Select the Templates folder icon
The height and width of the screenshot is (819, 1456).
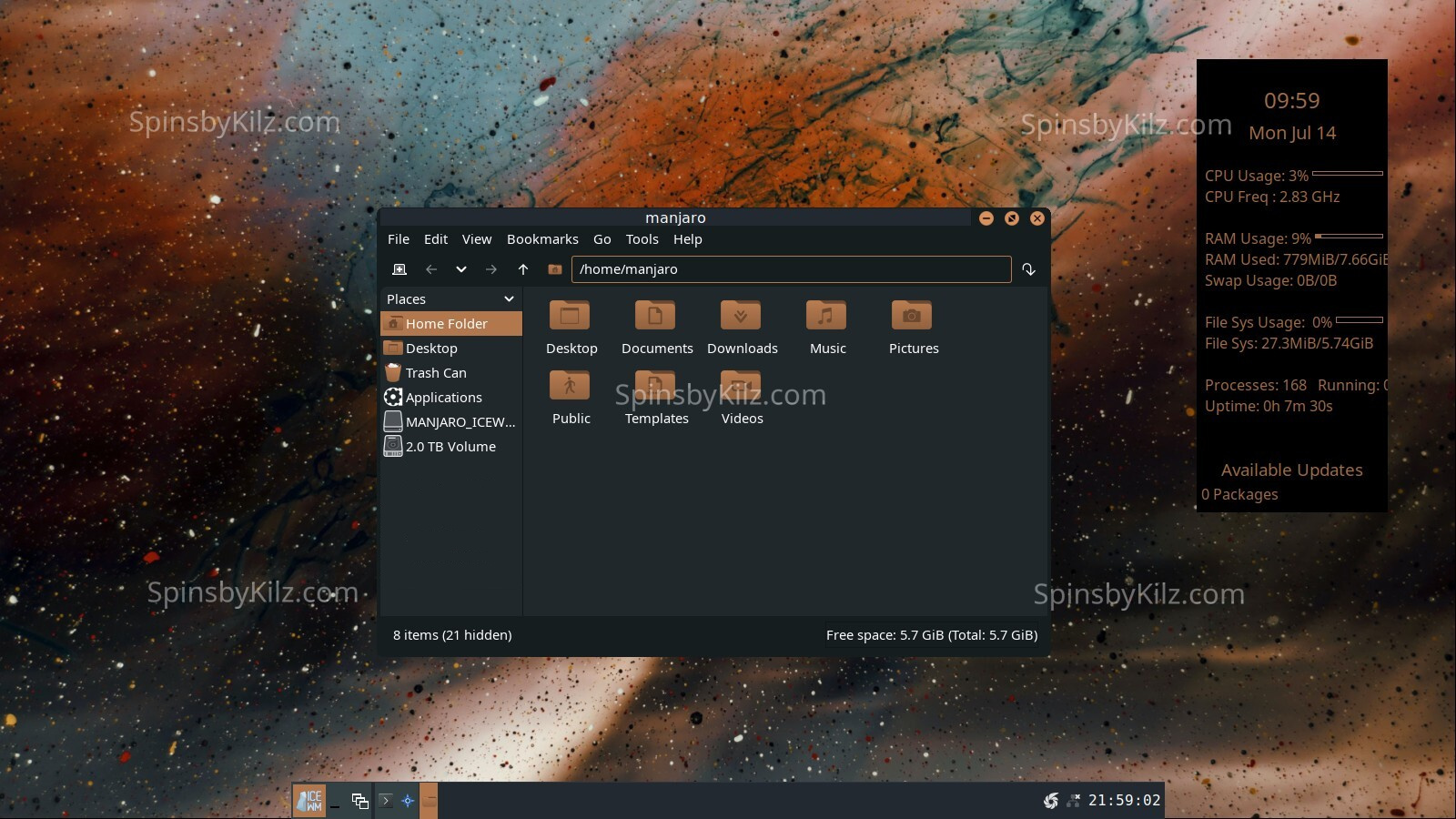(x=656, y=387)
